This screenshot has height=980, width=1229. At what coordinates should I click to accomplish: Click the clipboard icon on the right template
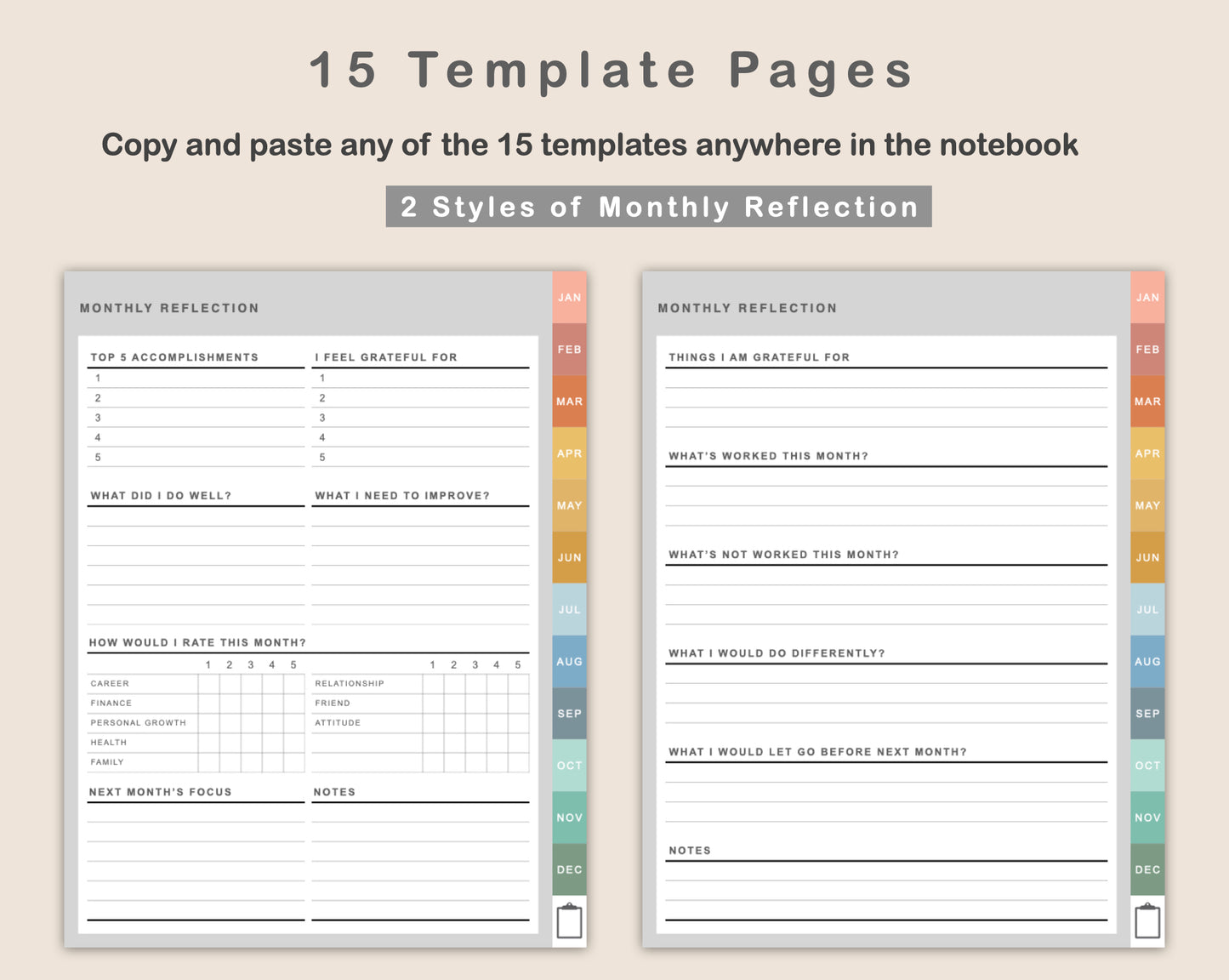point(1147,921)
